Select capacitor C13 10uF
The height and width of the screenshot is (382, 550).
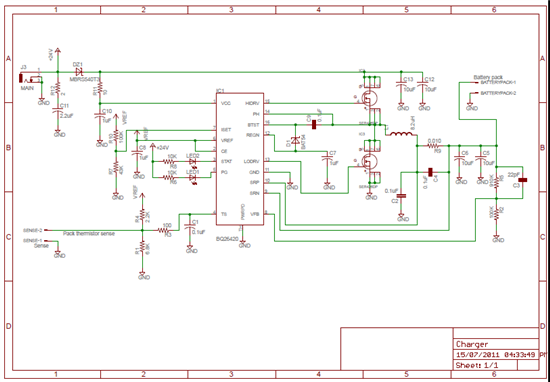pyautogui.click(x=401, y=83)
